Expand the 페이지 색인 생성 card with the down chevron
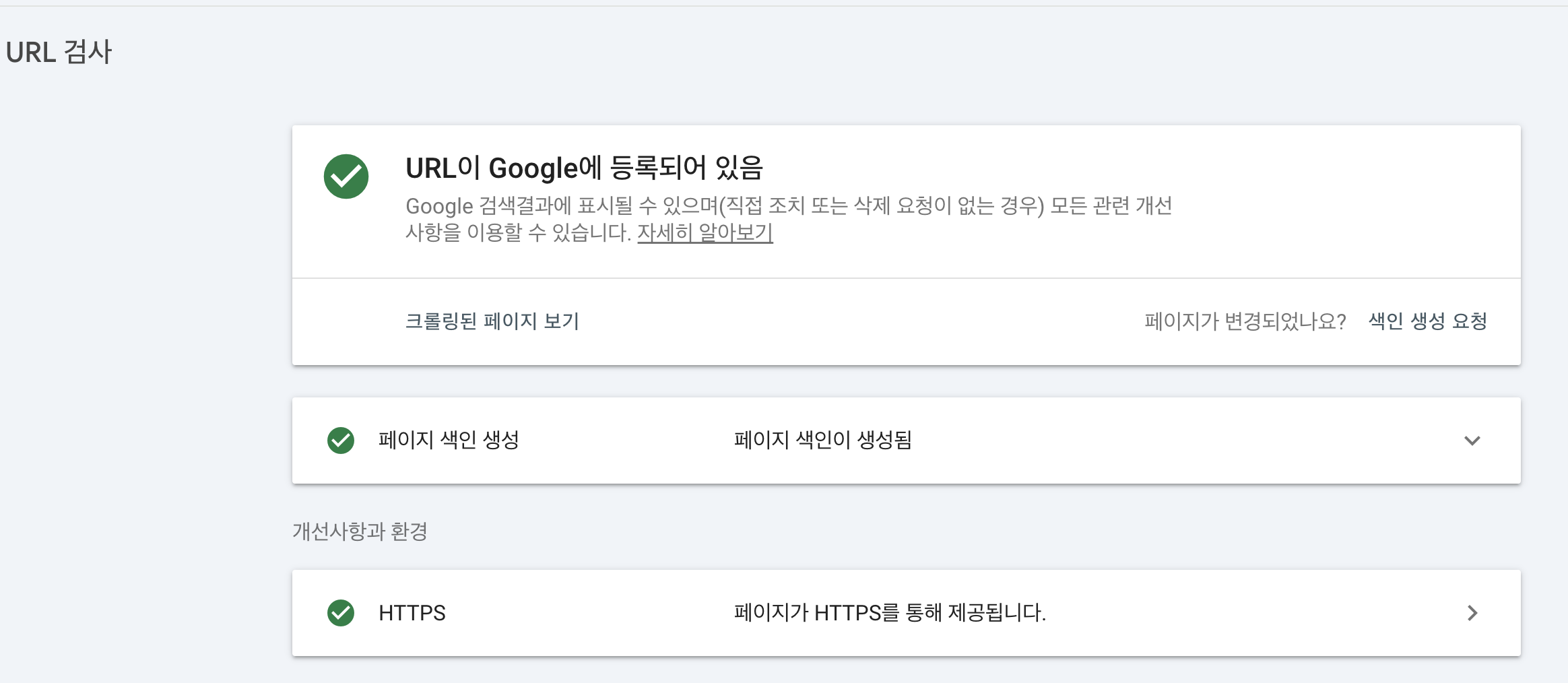1568x683 pixels. coord(1472,441)
